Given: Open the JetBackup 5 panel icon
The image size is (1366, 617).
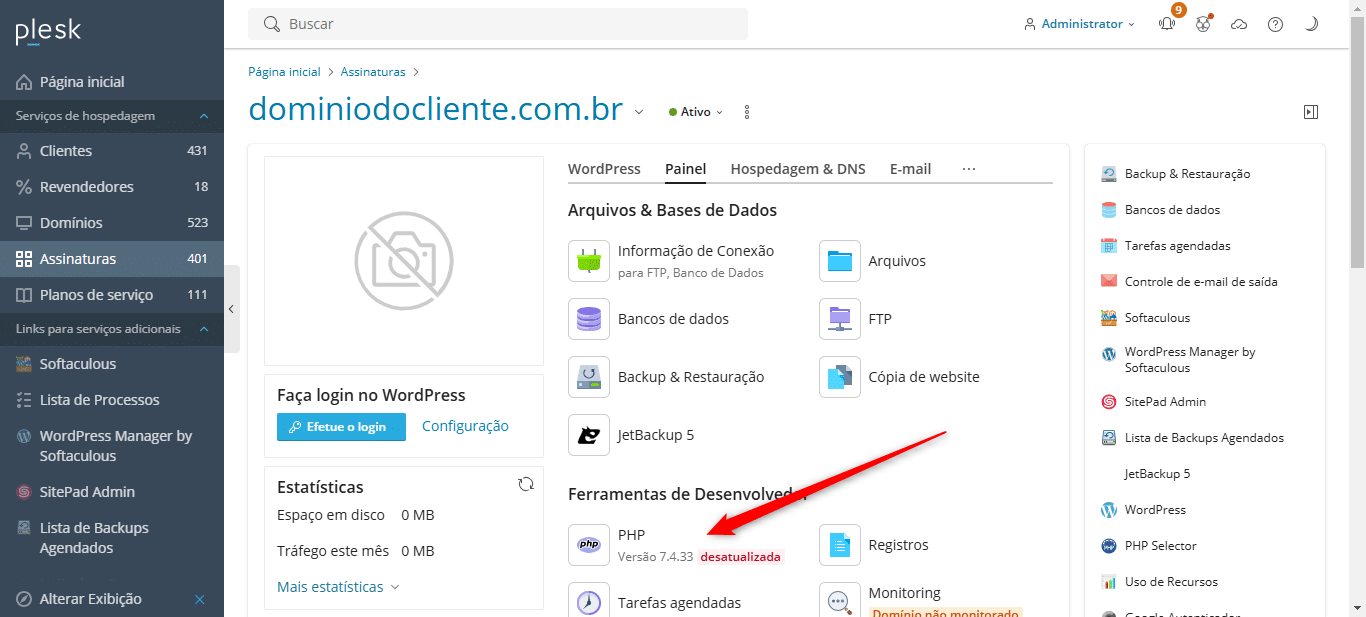Looking at the screenshot, I should click(x=589, y=435).
